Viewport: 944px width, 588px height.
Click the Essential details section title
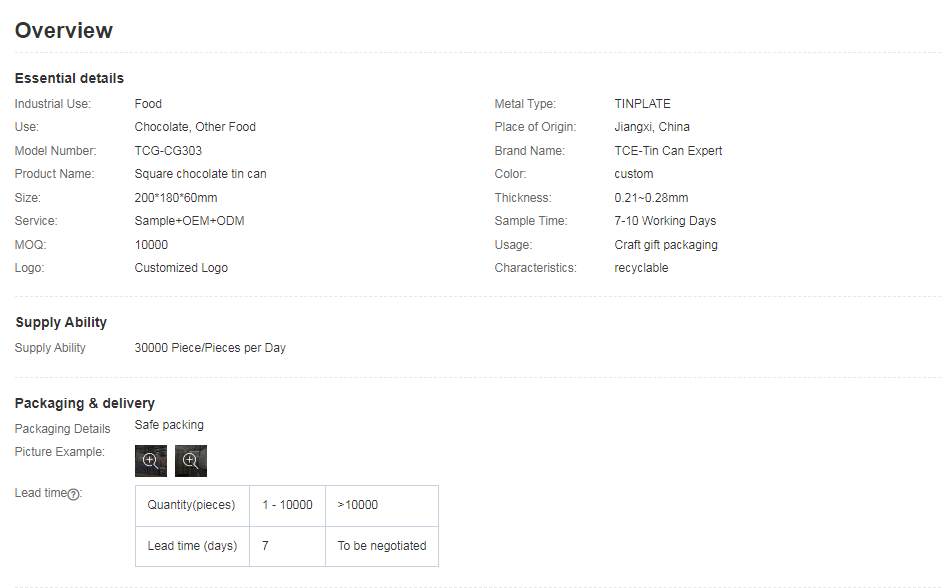click(x=69, y=78)
